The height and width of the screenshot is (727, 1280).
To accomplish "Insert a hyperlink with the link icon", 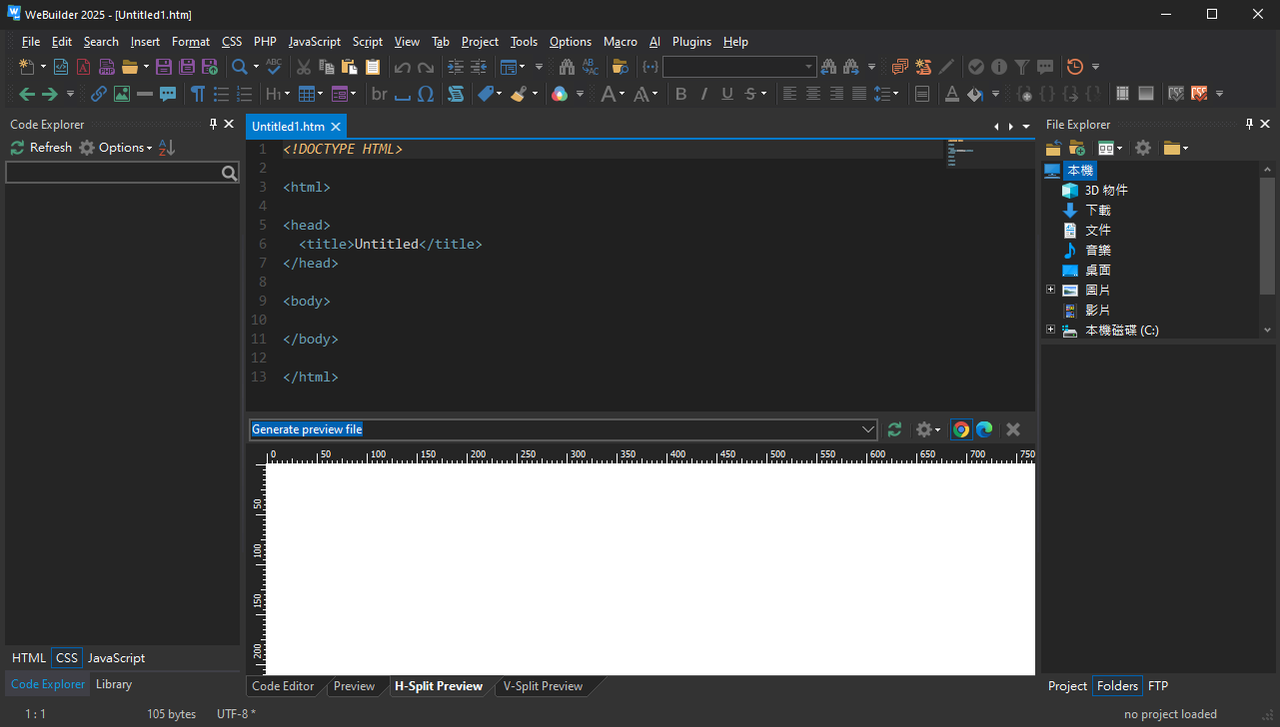I will 98,94.
